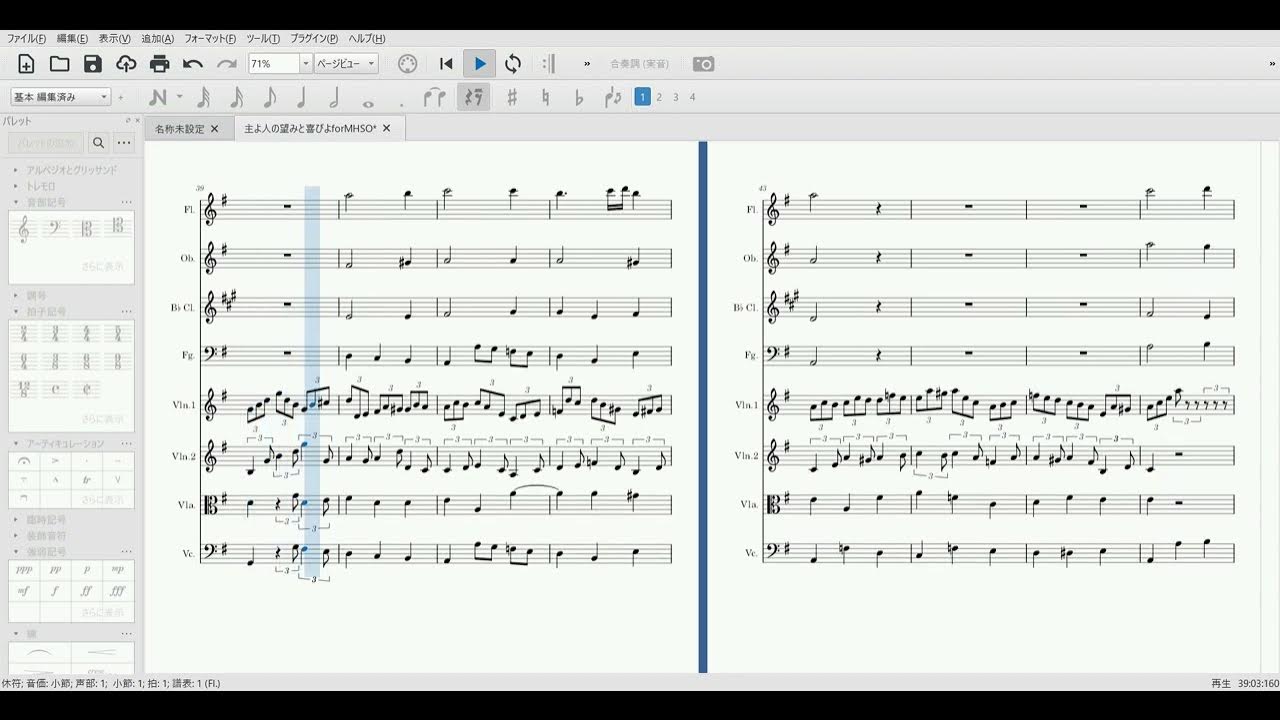Viewport: 1280px width, 720px height.
Task: Open note input mode dropdown arrow
Action: 180,97
